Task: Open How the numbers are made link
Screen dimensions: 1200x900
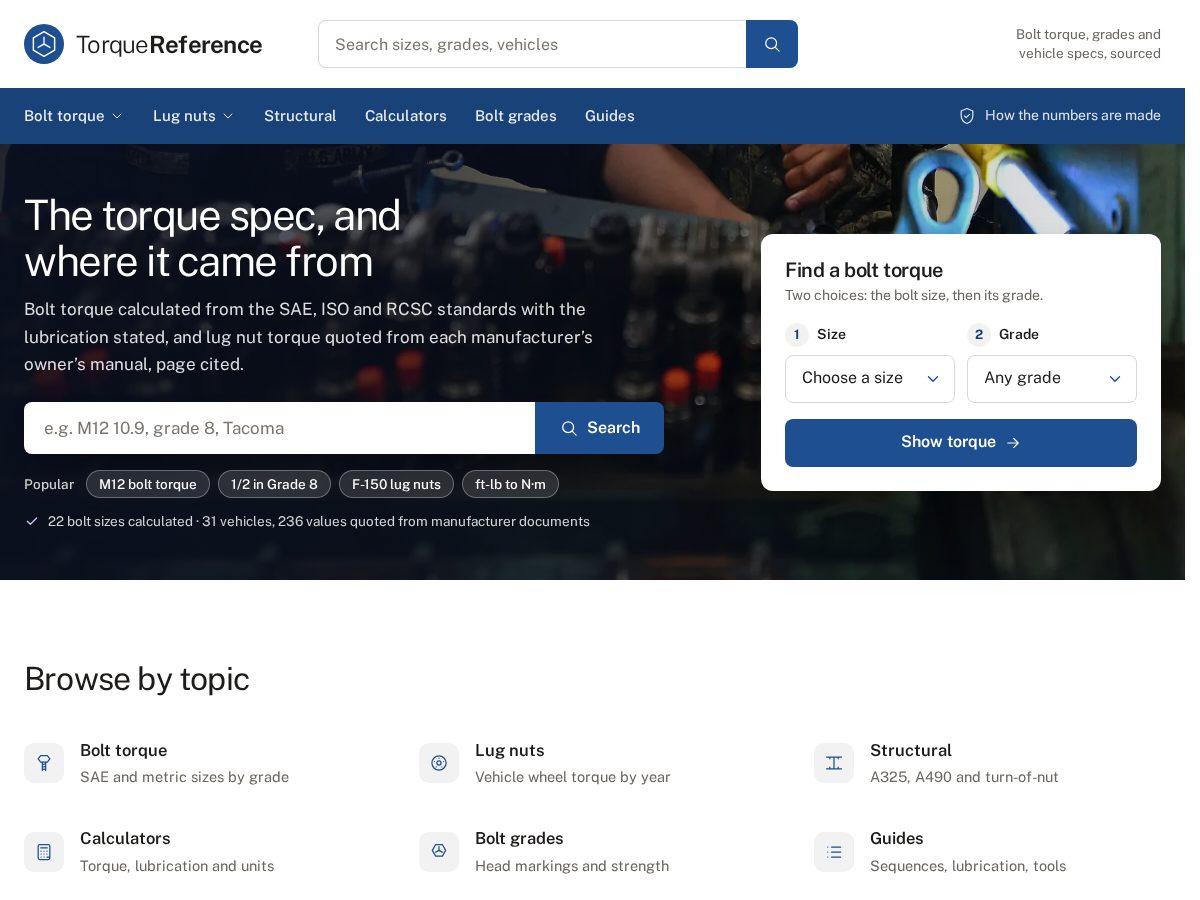Action: [x=1060, y=116]
